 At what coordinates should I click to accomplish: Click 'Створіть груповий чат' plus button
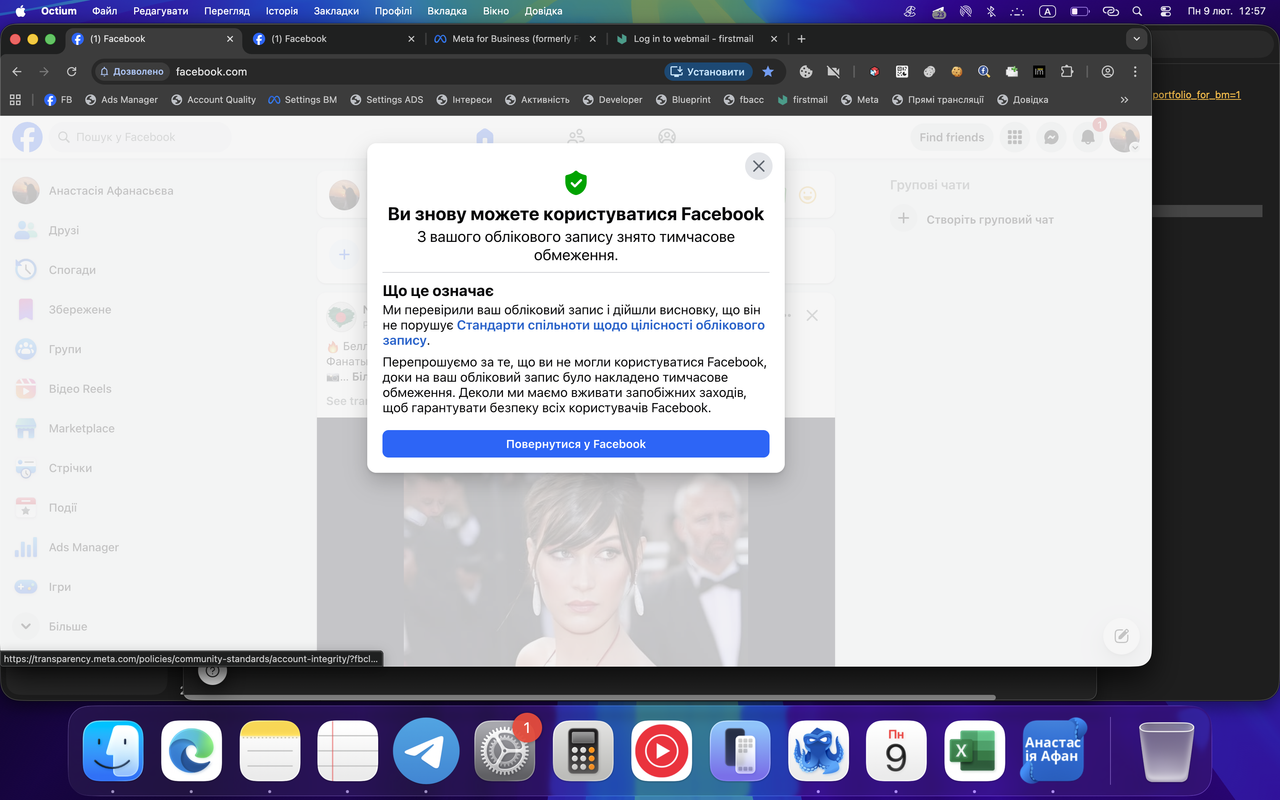903,219
